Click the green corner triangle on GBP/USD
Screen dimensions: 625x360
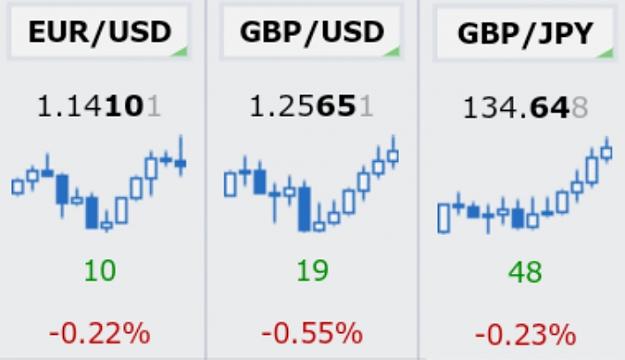[x=392, y=52]
